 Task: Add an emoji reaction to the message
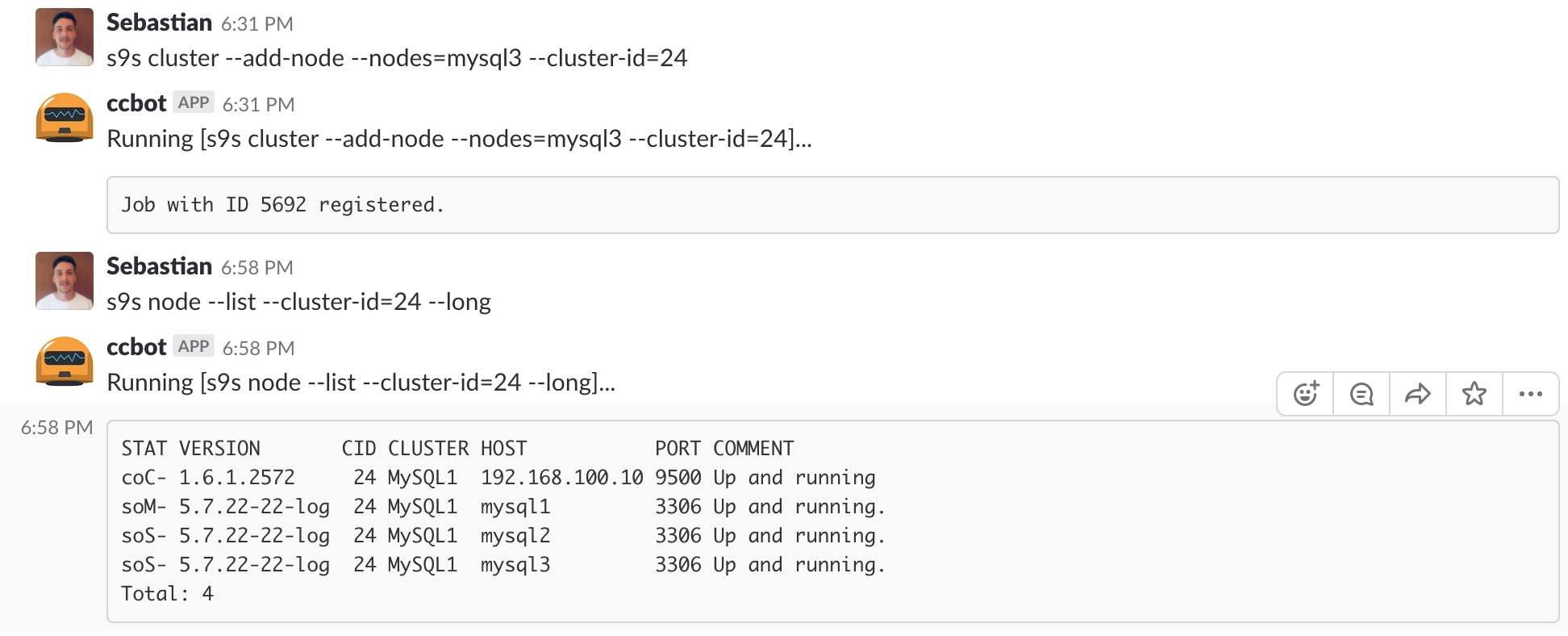(1306, 394)
